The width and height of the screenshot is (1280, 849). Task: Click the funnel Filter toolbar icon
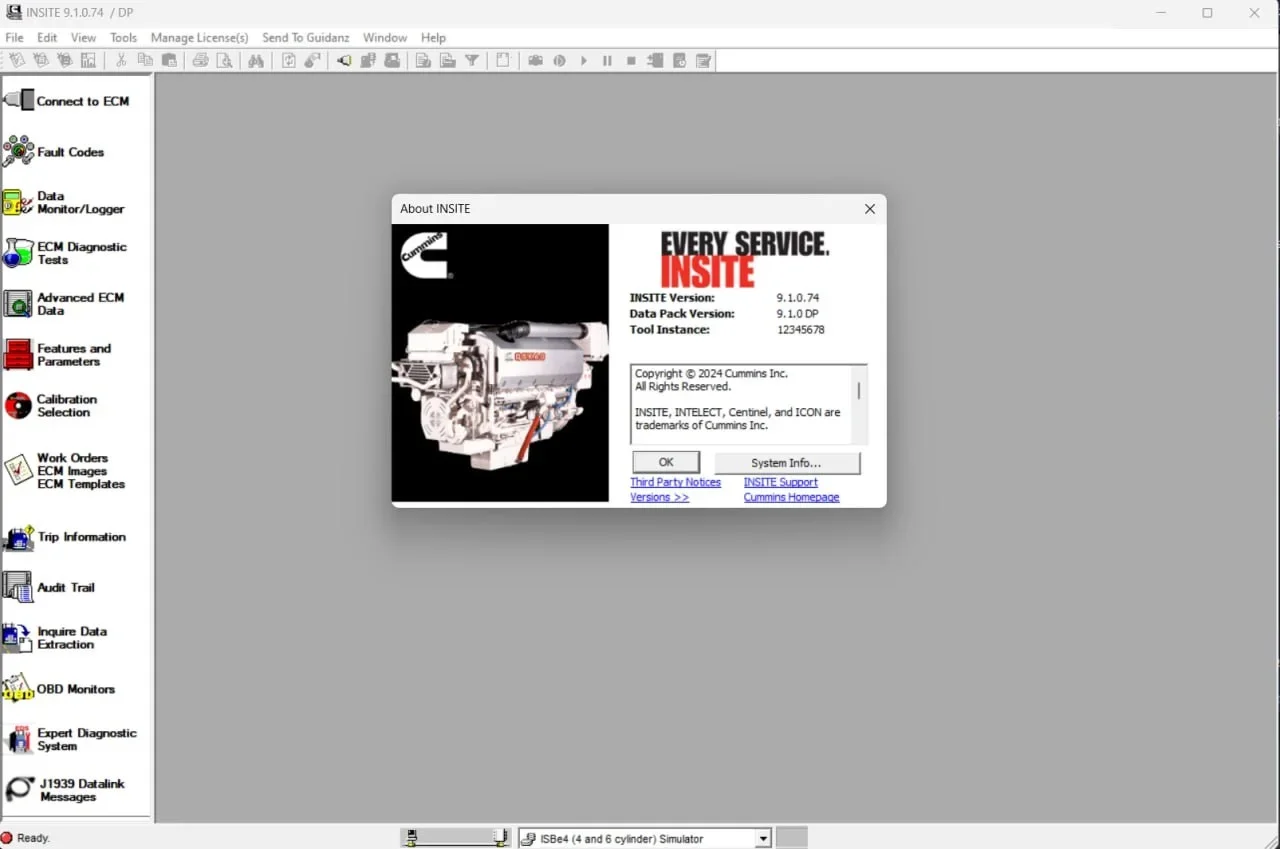472,61
